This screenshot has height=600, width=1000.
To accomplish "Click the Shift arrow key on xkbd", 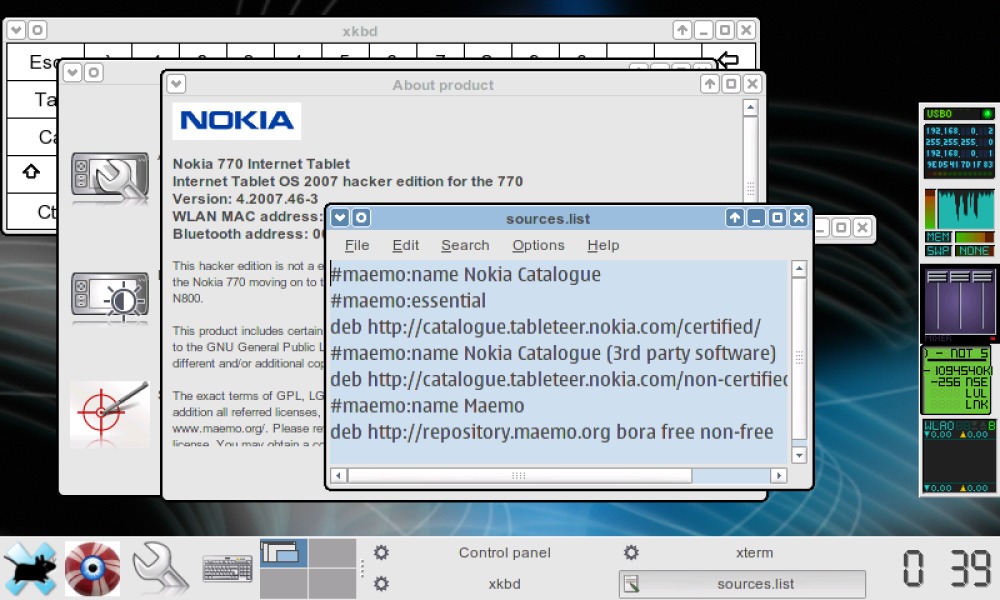I will [x=31, y=172].
